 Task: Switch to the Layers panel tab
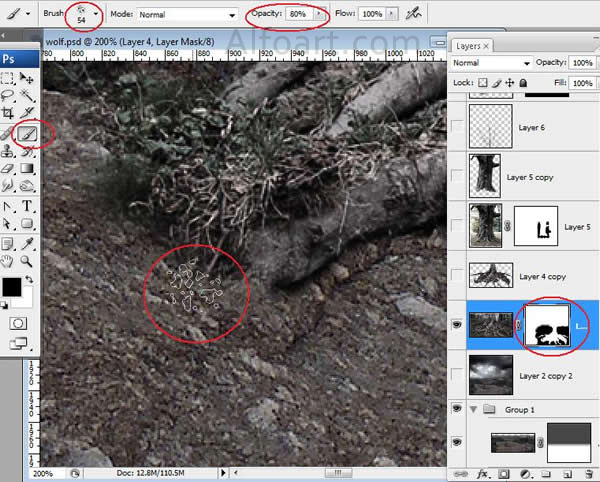(468, 45)
